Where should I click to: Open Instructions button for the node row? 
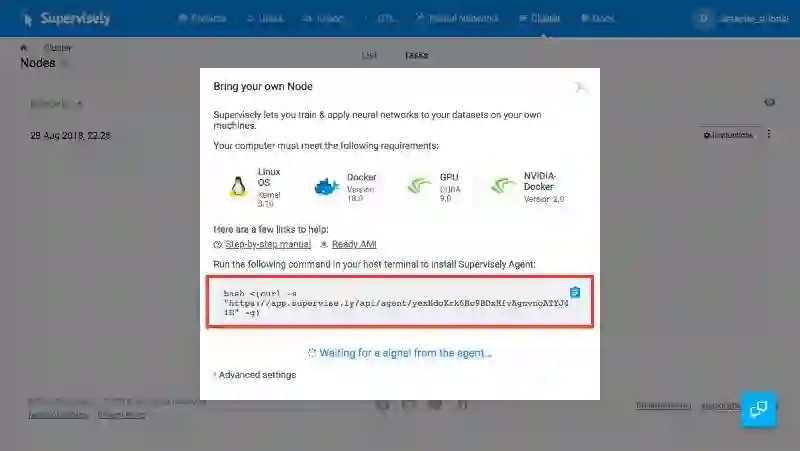(x=728, y=135)
